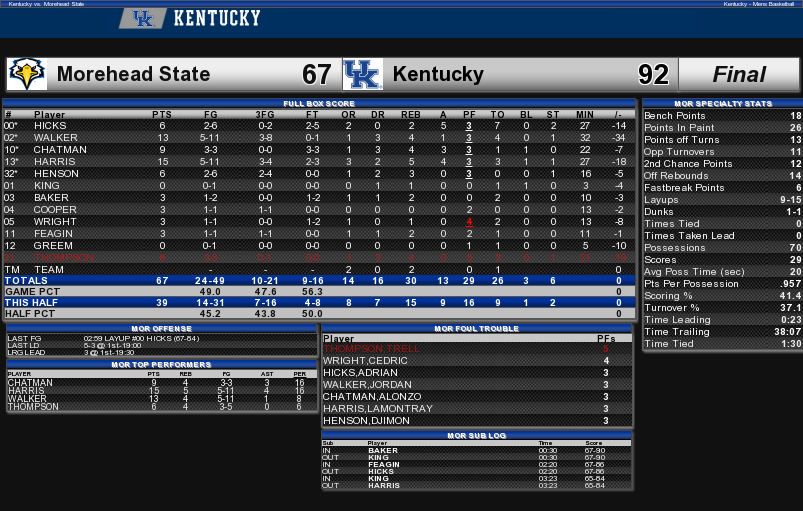Click the Morehead State eagle logo

tap(27, 74)
